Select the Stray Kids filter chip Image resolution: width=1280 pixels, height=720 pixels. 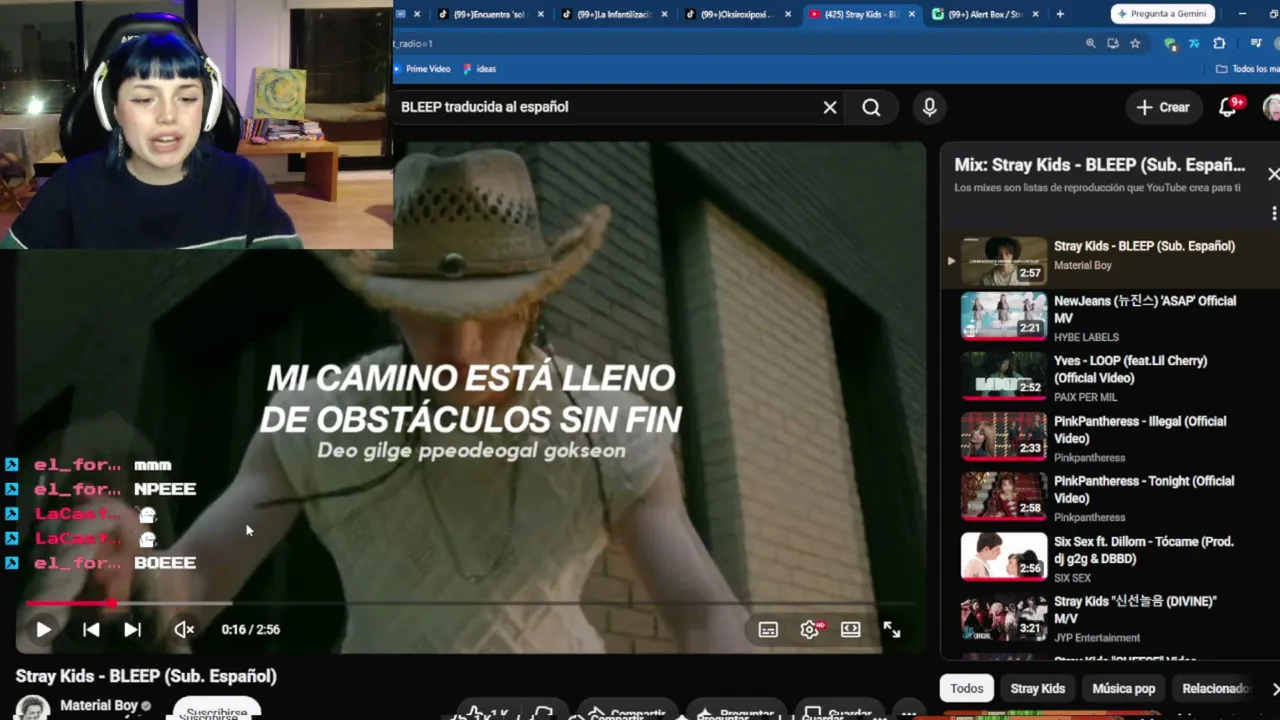point(1038,688)
